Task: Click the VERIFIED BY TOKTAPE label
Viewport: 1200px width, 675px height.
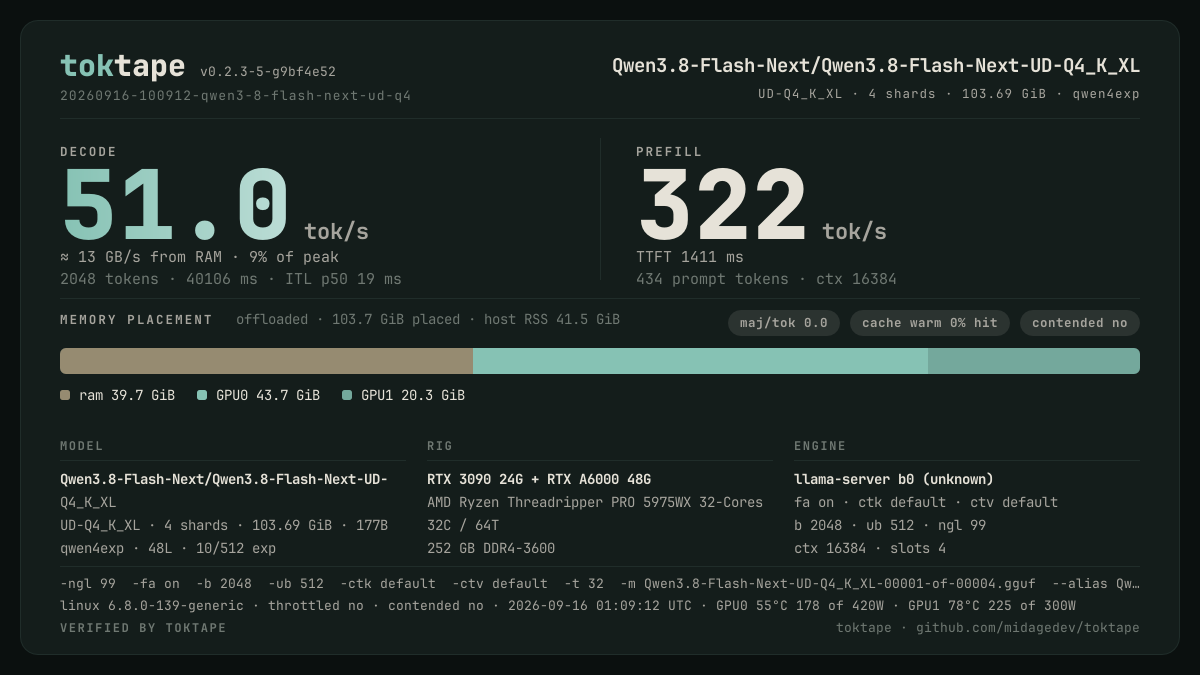Action: [x=143, y=628]
